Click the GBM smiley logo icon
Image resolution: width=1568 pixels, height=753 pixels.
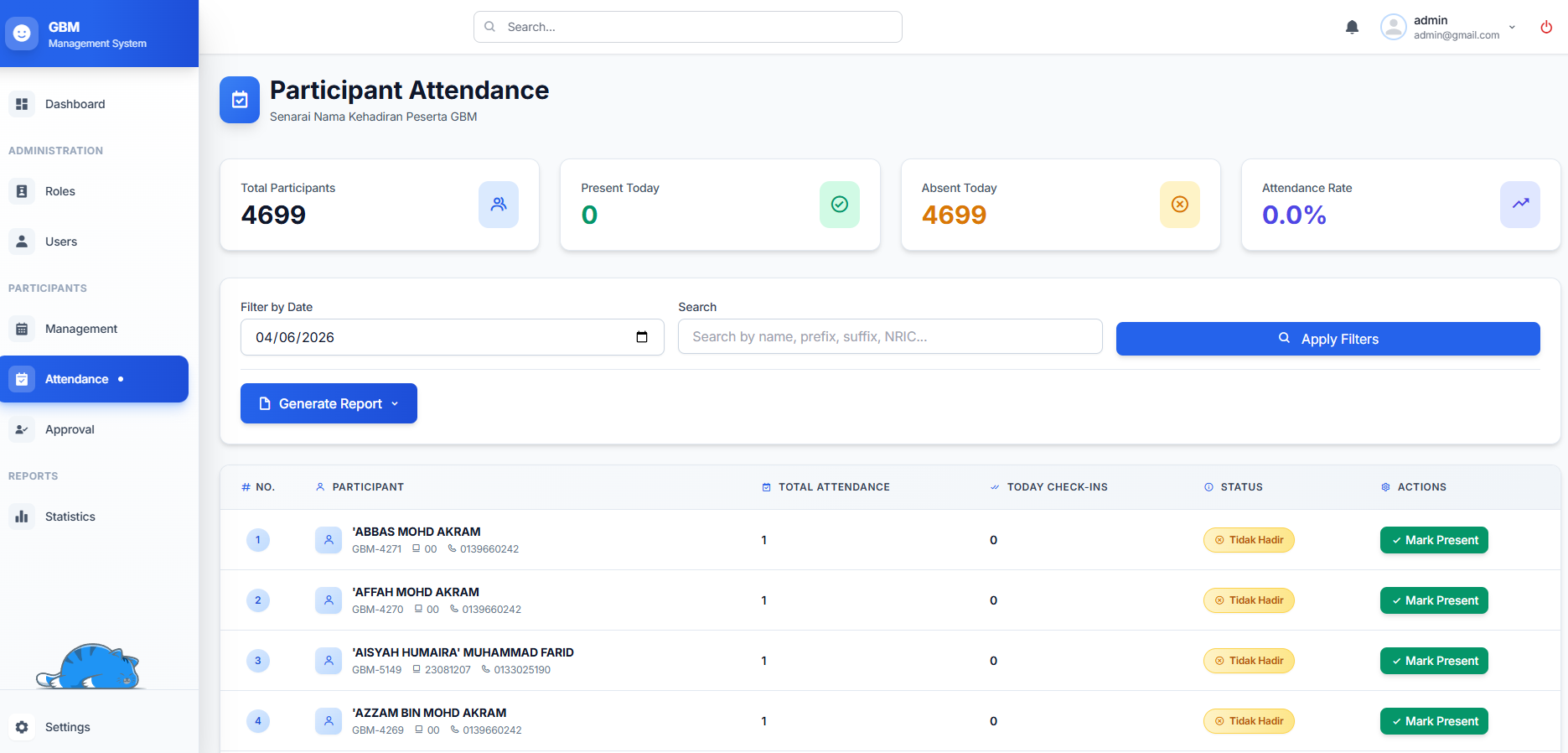[22, 34]
